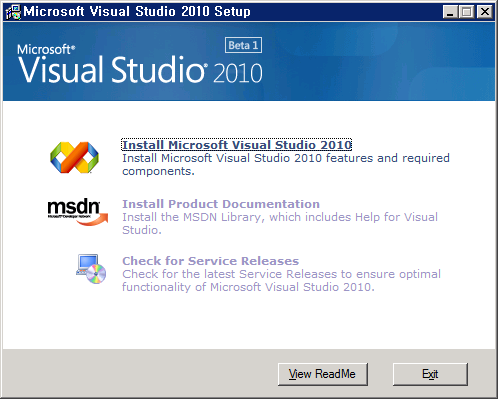The height and width of the screenshot is (399, 498).
Task: Click the Visual Studio infinity logo icon
Action: (74, 157)
